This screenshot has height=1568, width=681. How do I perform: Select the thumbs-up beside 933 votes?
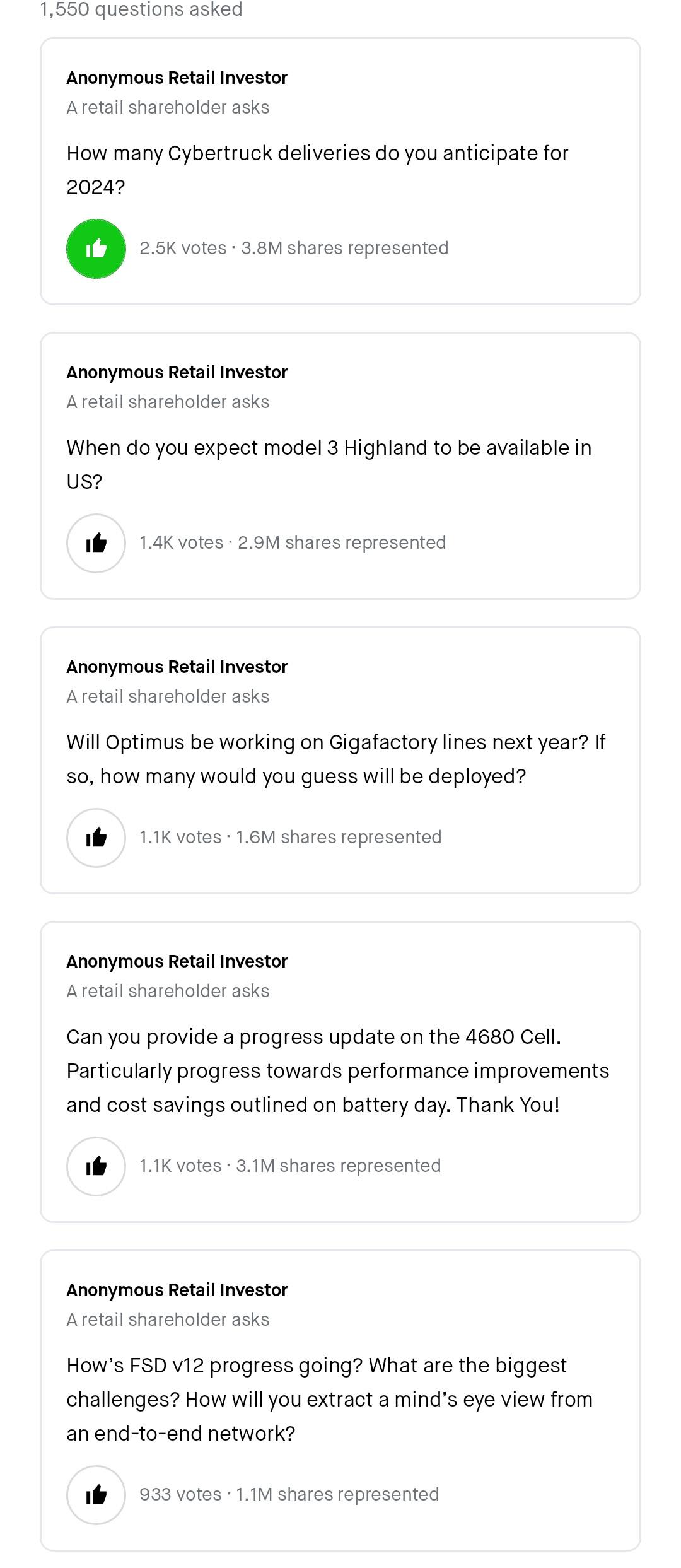[x=96, y=1495]
